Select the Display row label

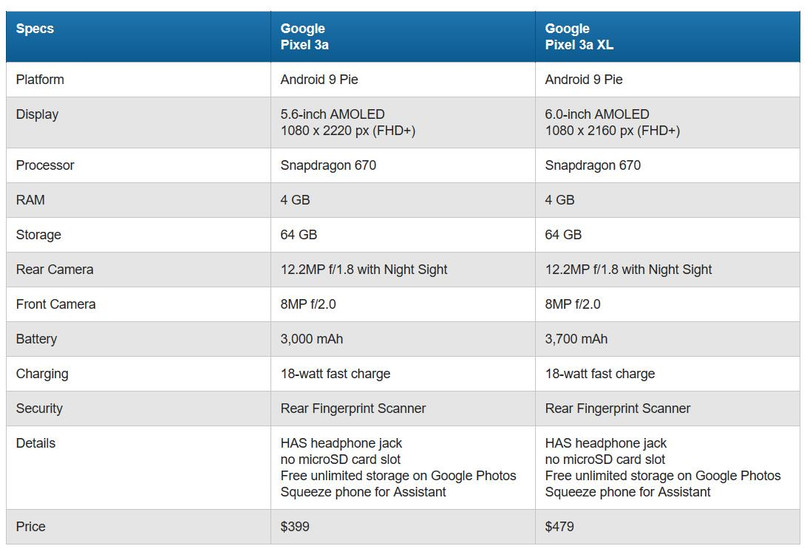point(38,115)
